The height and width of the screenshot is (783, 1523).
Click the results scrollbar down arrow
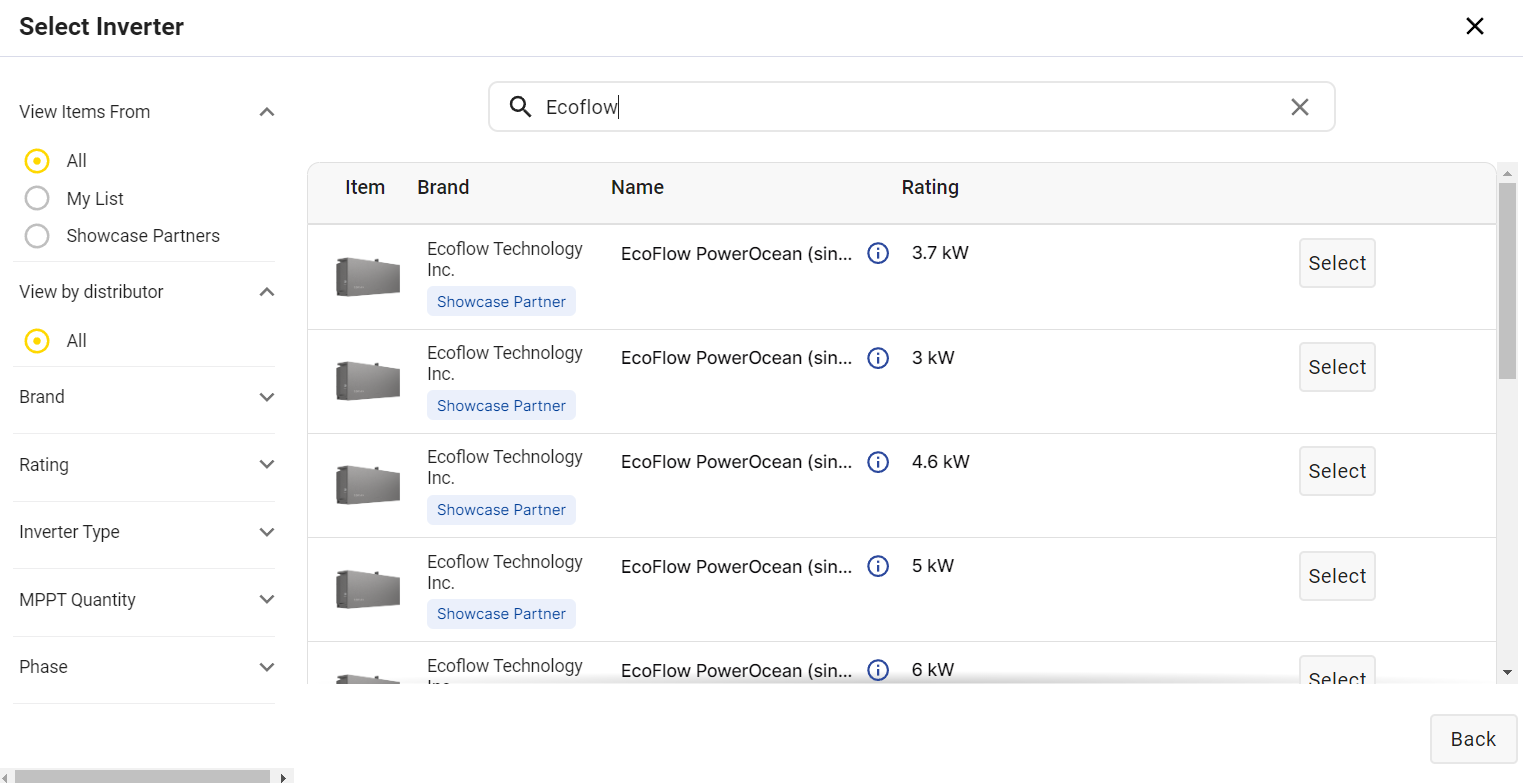point(1507,673)
